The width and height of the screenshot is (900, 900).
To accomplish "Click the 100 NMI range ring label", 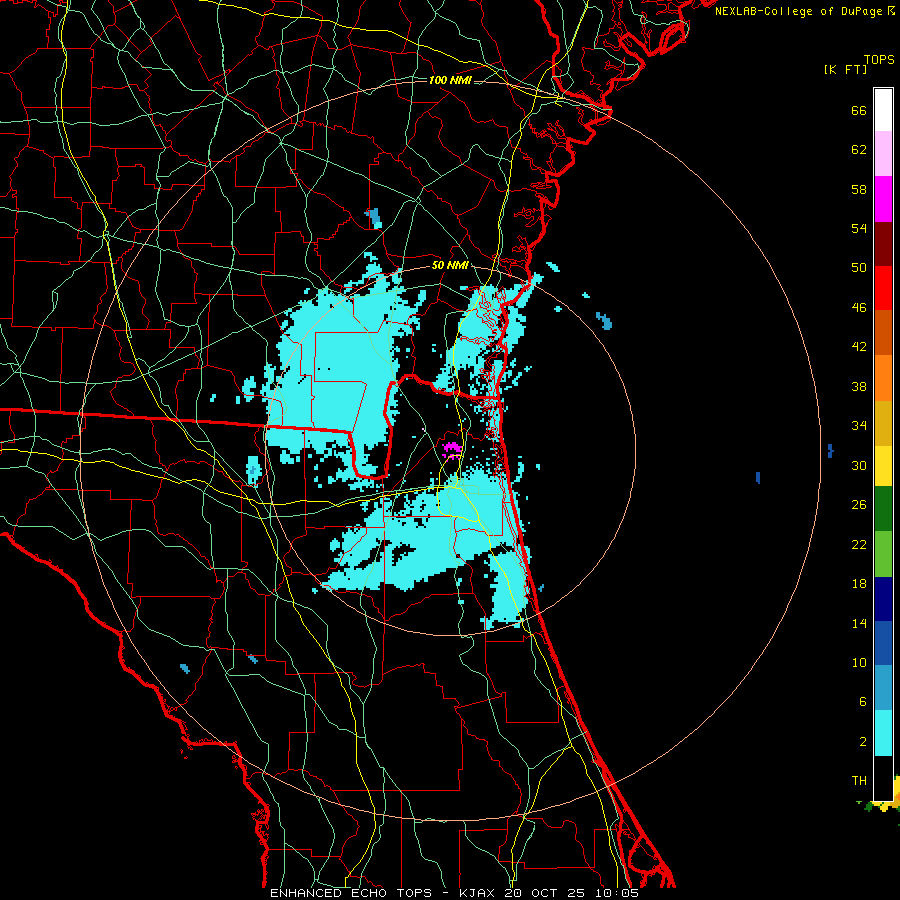I will click(x=450, y=80).
